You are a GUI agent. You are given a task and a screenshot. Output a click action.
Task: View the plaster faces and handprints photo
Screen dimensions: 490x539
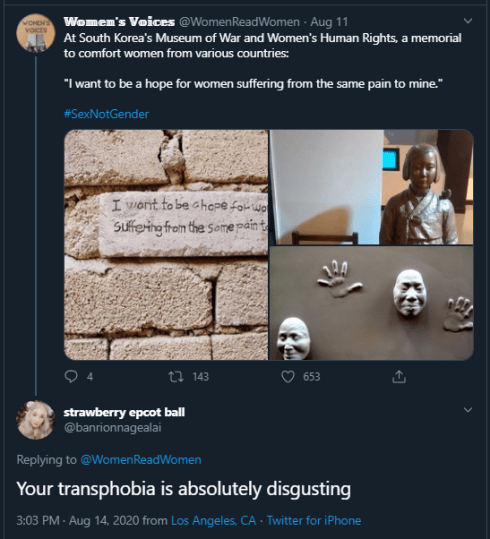(371, 303)
